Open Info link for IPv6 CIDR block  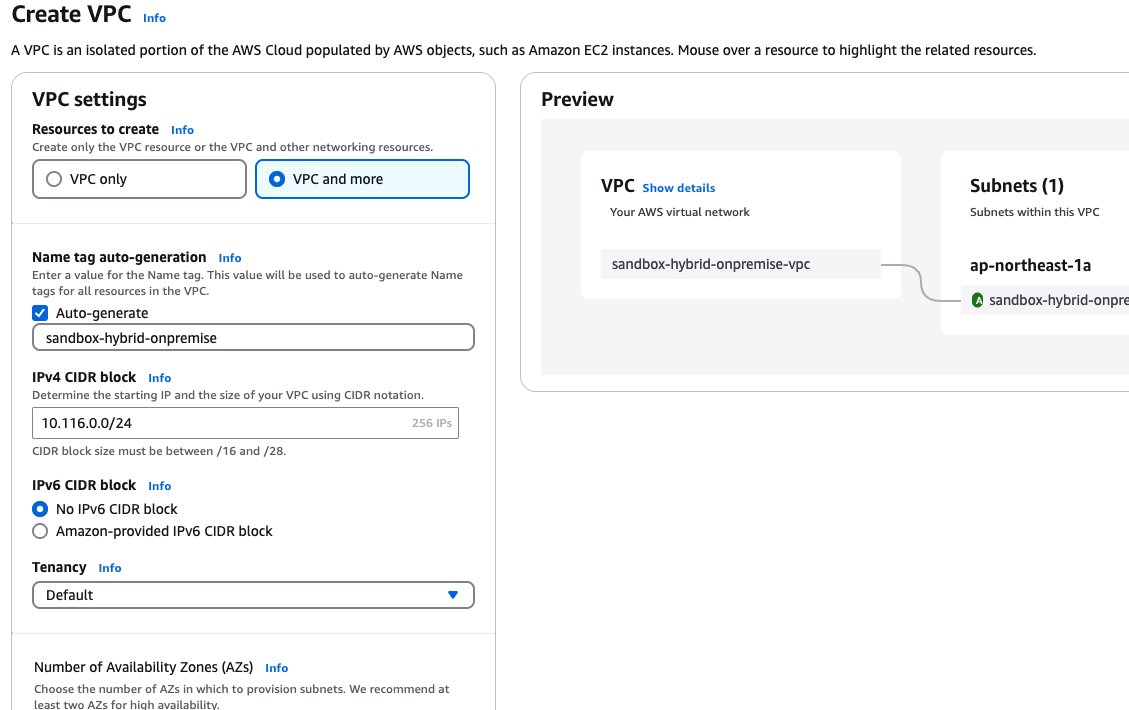pos(160,486)
